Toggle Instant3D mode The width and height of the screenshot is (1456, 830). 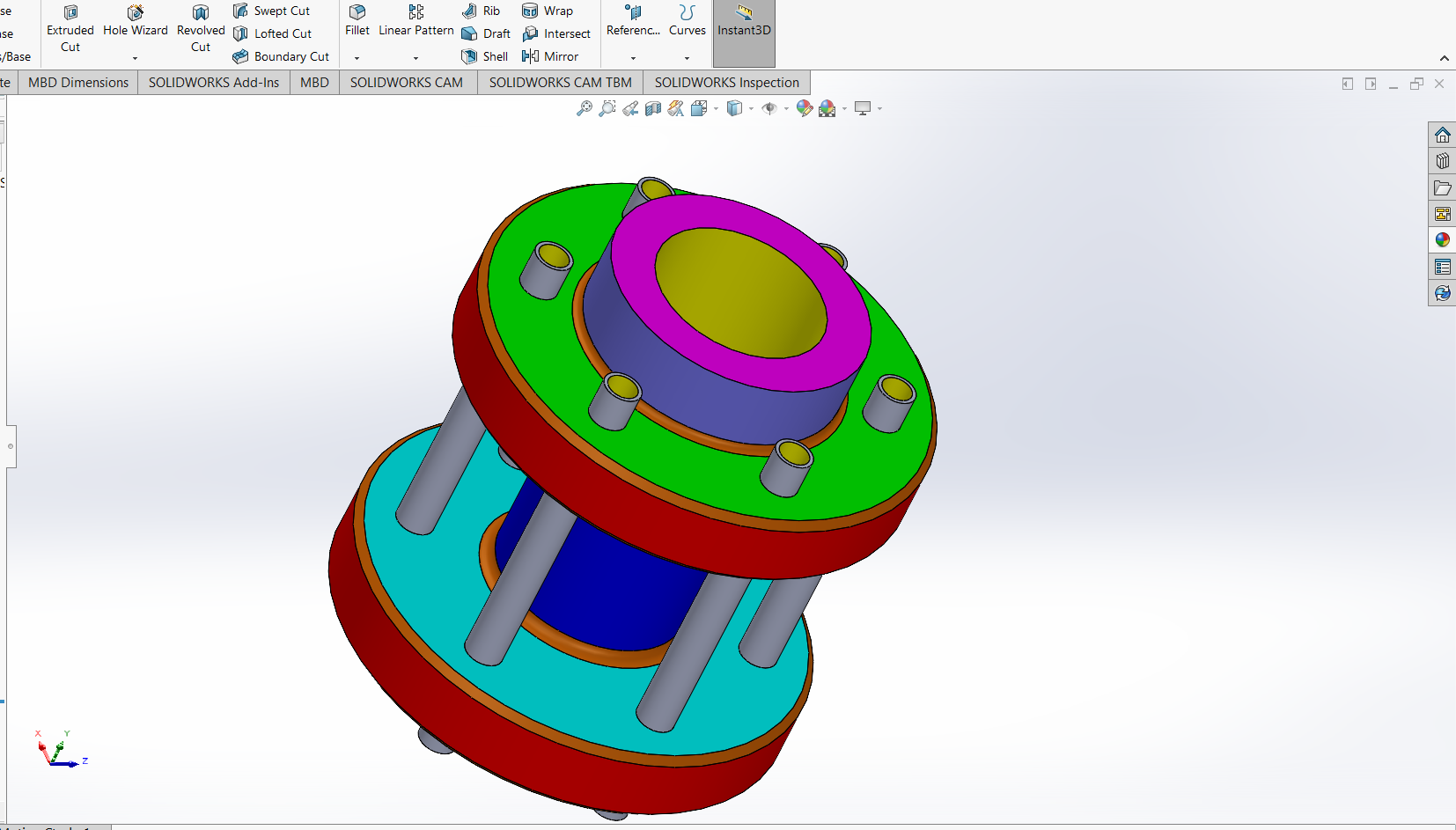744,33
